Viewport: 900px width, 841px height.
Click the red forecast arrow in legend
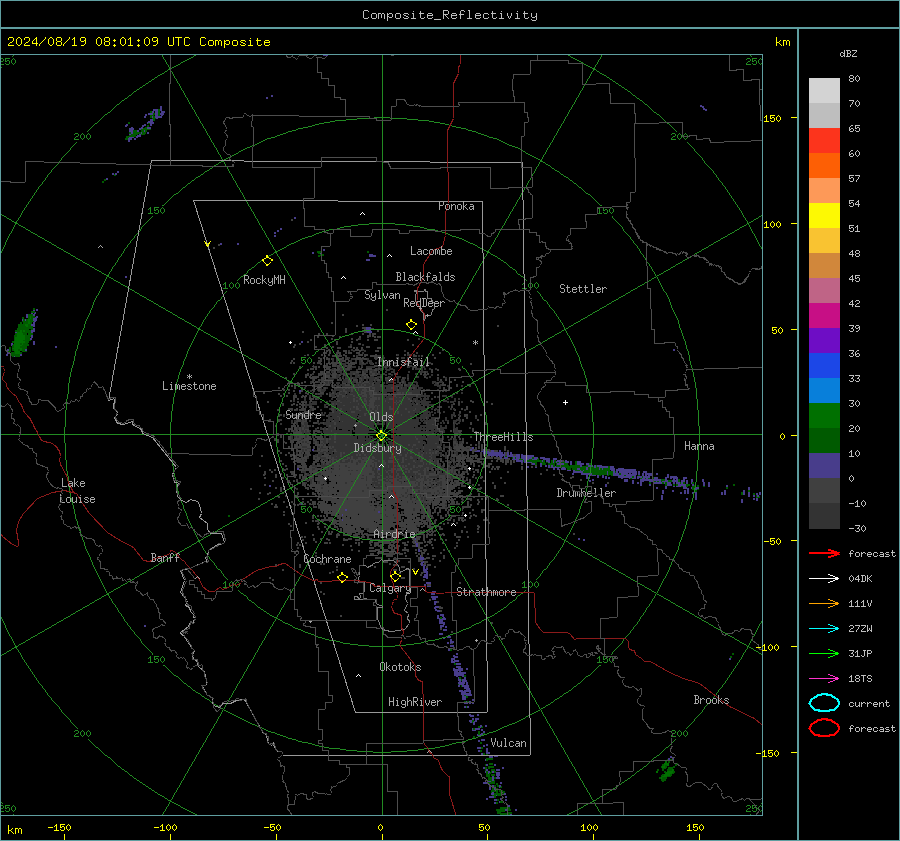[824, 553]
